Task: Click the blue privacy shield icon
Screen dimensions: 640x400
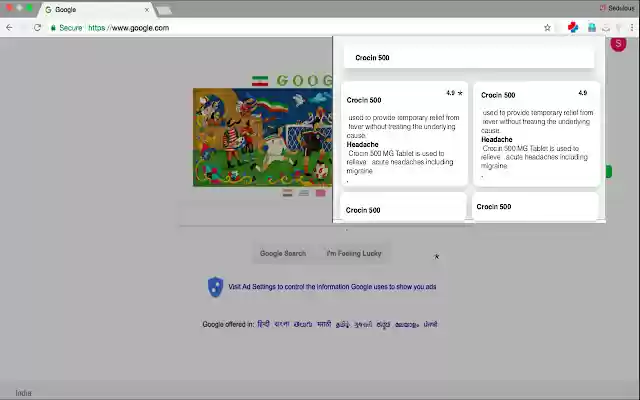Action: 216,287
